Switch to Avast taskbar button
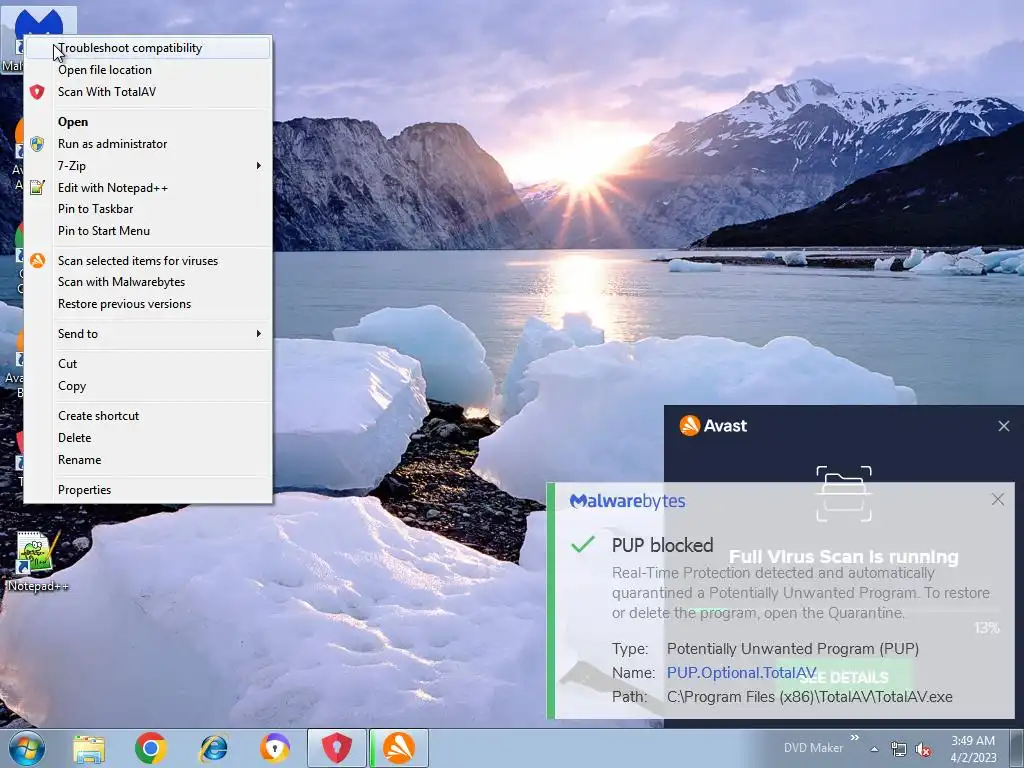This screenshot has width=1024, height=768. pyautogui.click(x=399, y=748)
